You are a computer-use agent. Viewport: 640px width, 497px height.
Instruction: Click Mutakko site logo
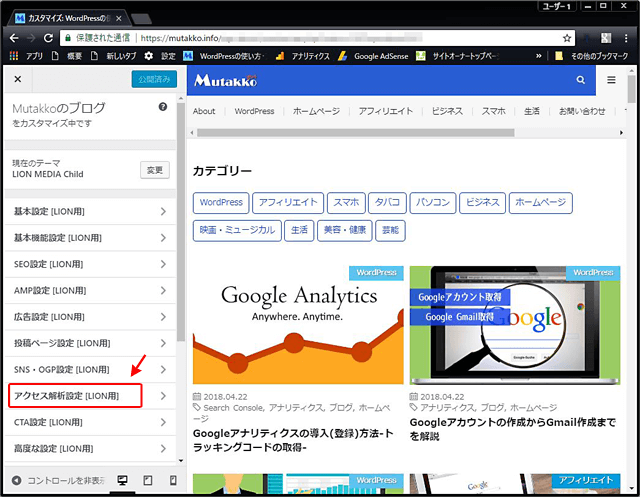pyautogui.click(x=226, y=80)
